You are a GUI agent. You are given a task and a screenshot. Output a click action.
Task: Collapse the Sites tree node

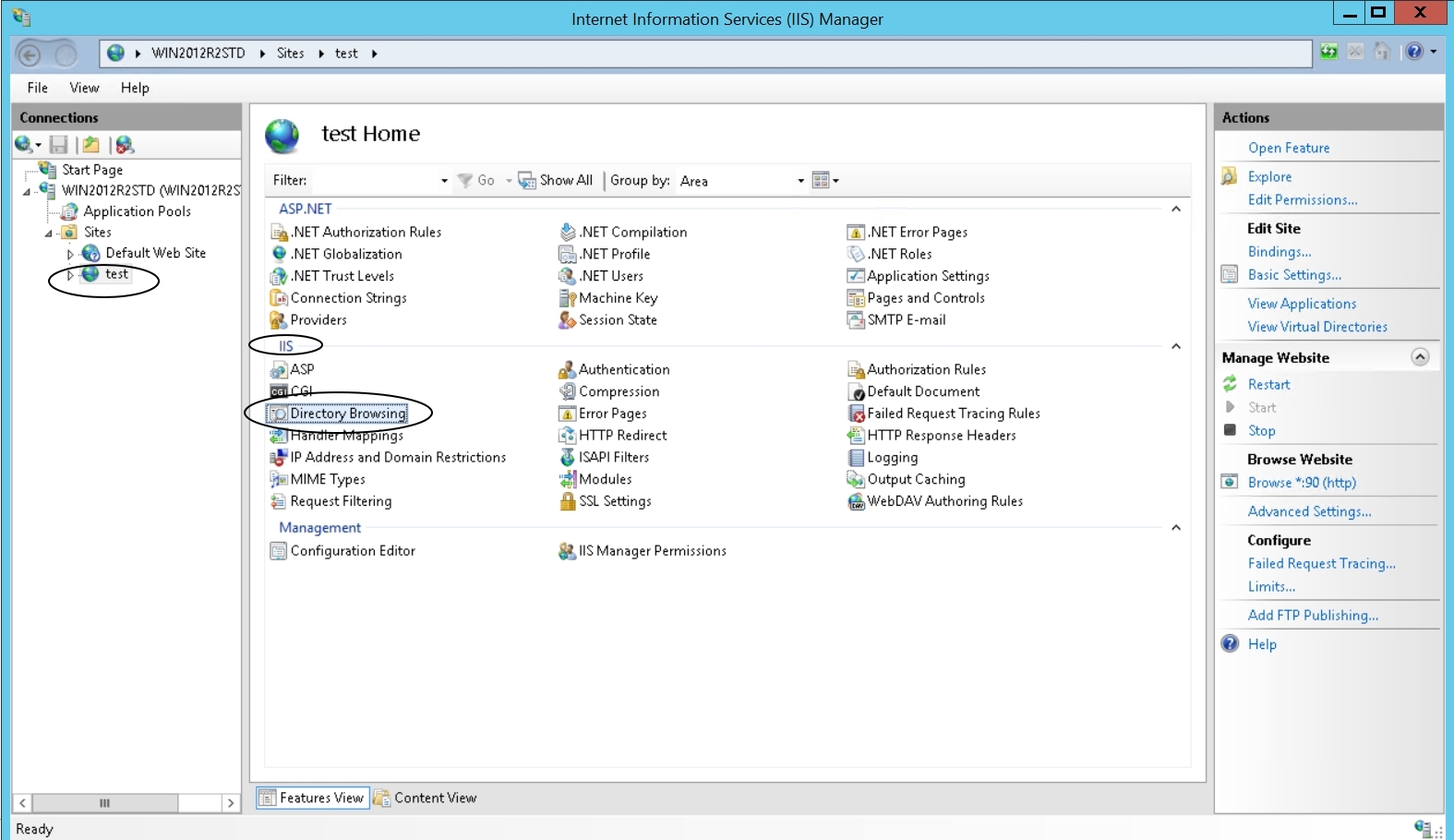(49, 234)
